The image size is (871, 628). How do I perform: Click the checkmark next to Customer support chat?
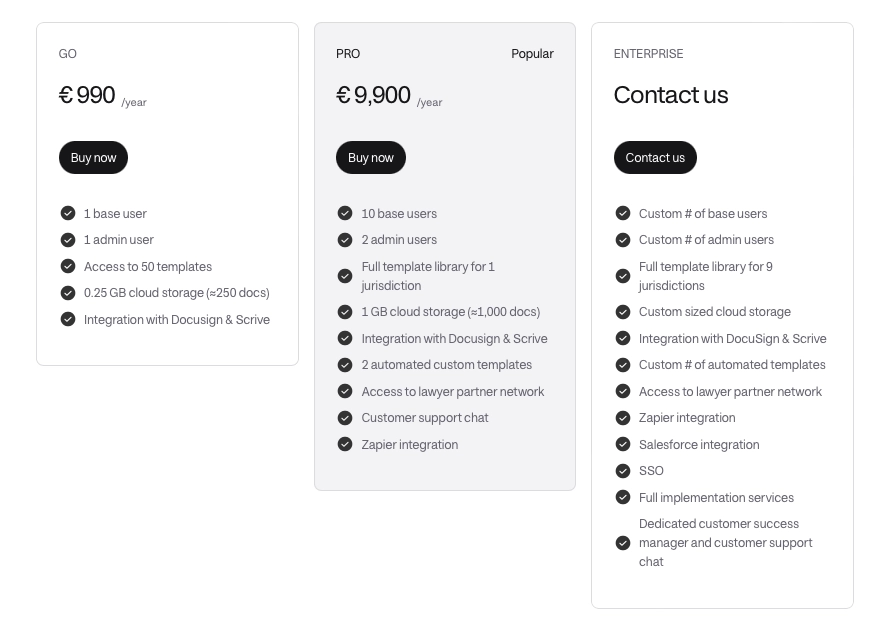pos(345,418)
